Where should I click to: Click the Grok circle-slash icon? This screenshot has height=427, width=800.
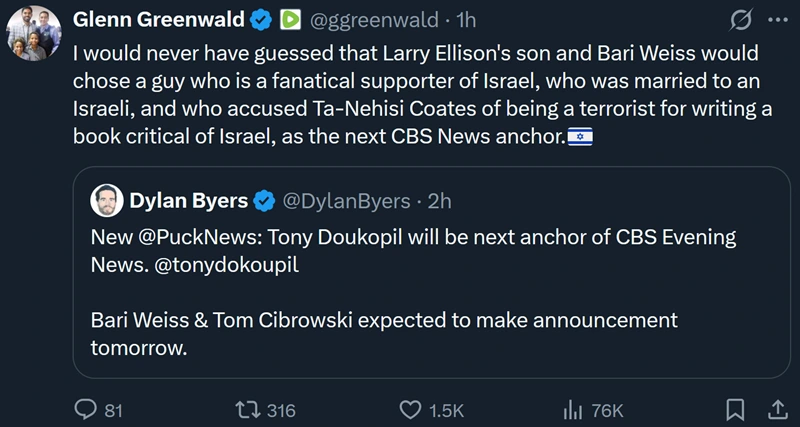(x=742, y=19)
